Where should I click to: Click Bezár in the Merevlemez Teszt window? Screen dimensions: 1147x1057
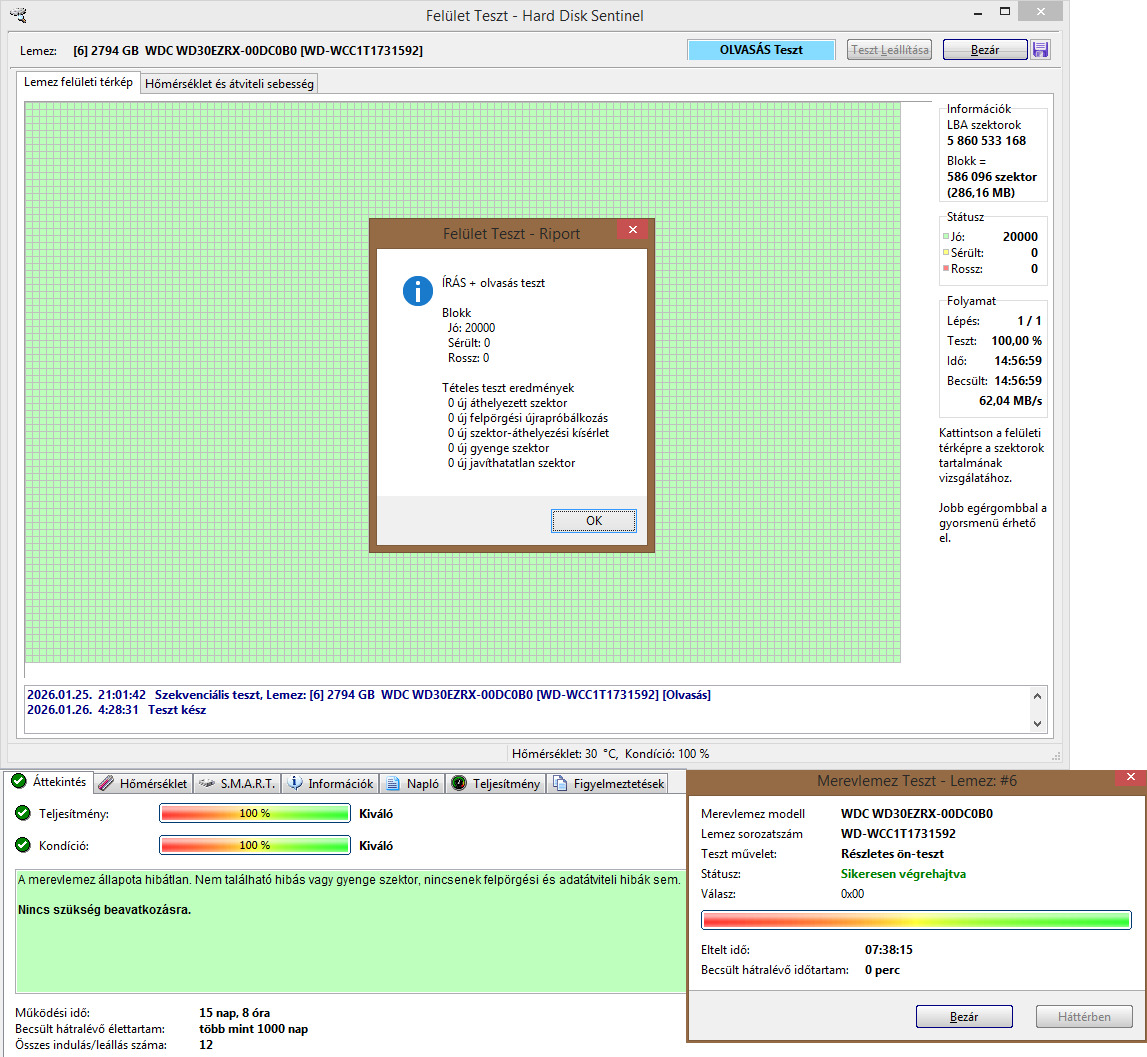964,1017
